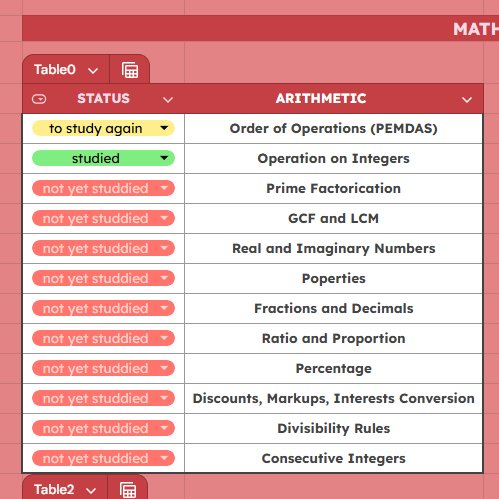Screen dimensions: 499x499
Task: Select the 'Operation on Integers' cell
Action: click(x=334, y=159)
